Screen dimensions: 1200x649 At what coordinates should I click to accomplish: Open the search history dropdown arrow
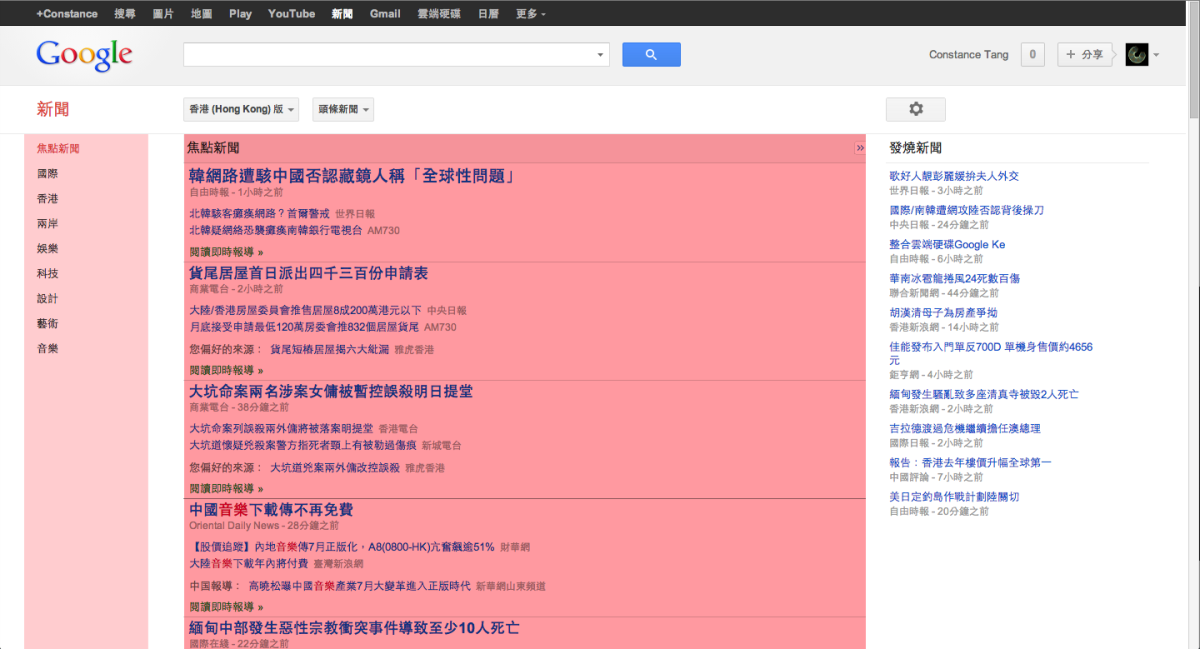tap(599, 54)
